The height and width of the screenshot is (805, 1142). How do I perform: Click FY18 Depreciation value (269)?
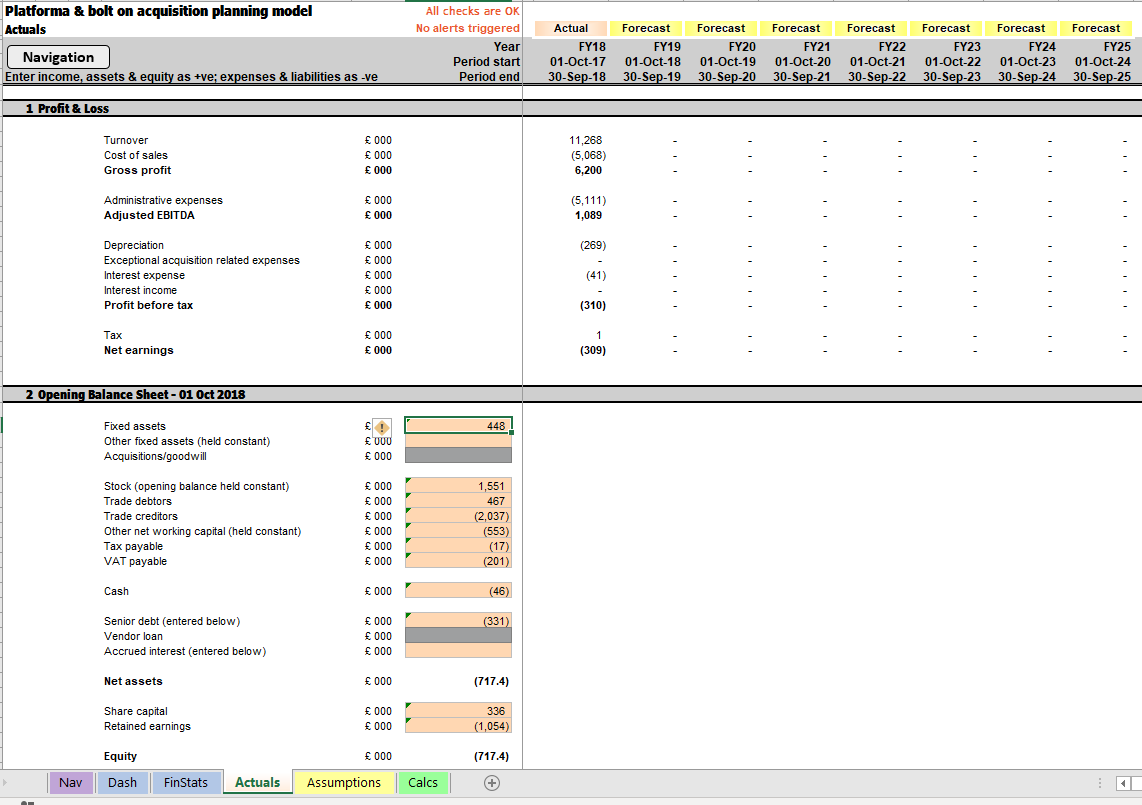(x=593, y=245)
